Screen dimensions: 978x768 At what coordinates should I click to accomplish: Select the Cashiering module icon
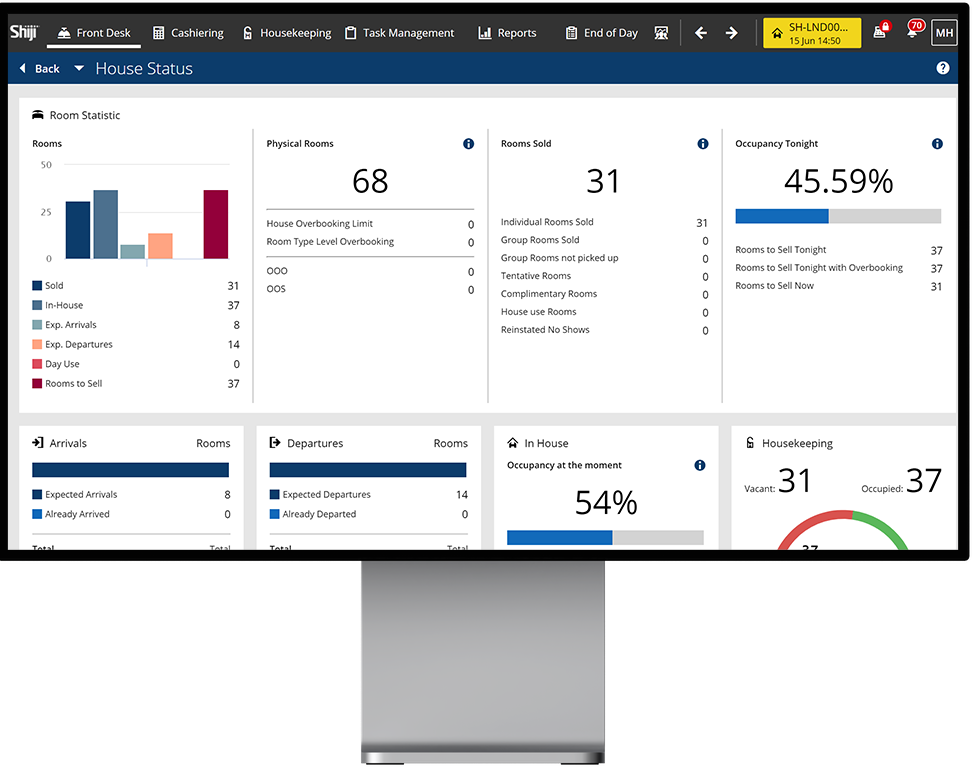point(187,32)
